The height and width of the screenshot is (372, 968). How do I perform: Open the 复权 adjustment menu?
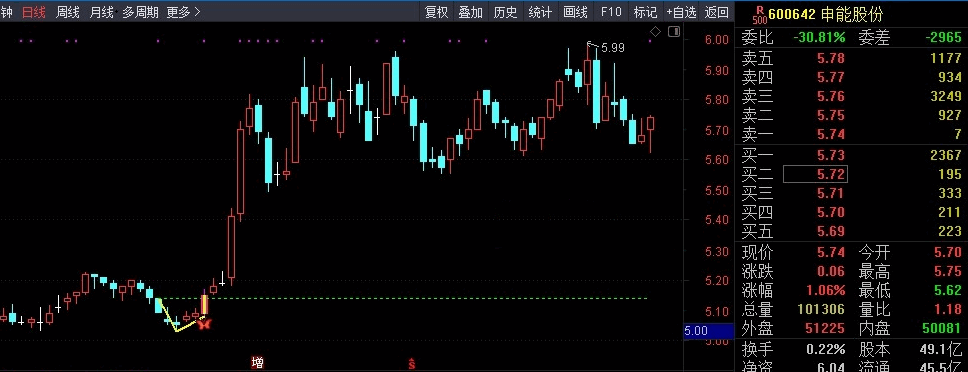436,12
